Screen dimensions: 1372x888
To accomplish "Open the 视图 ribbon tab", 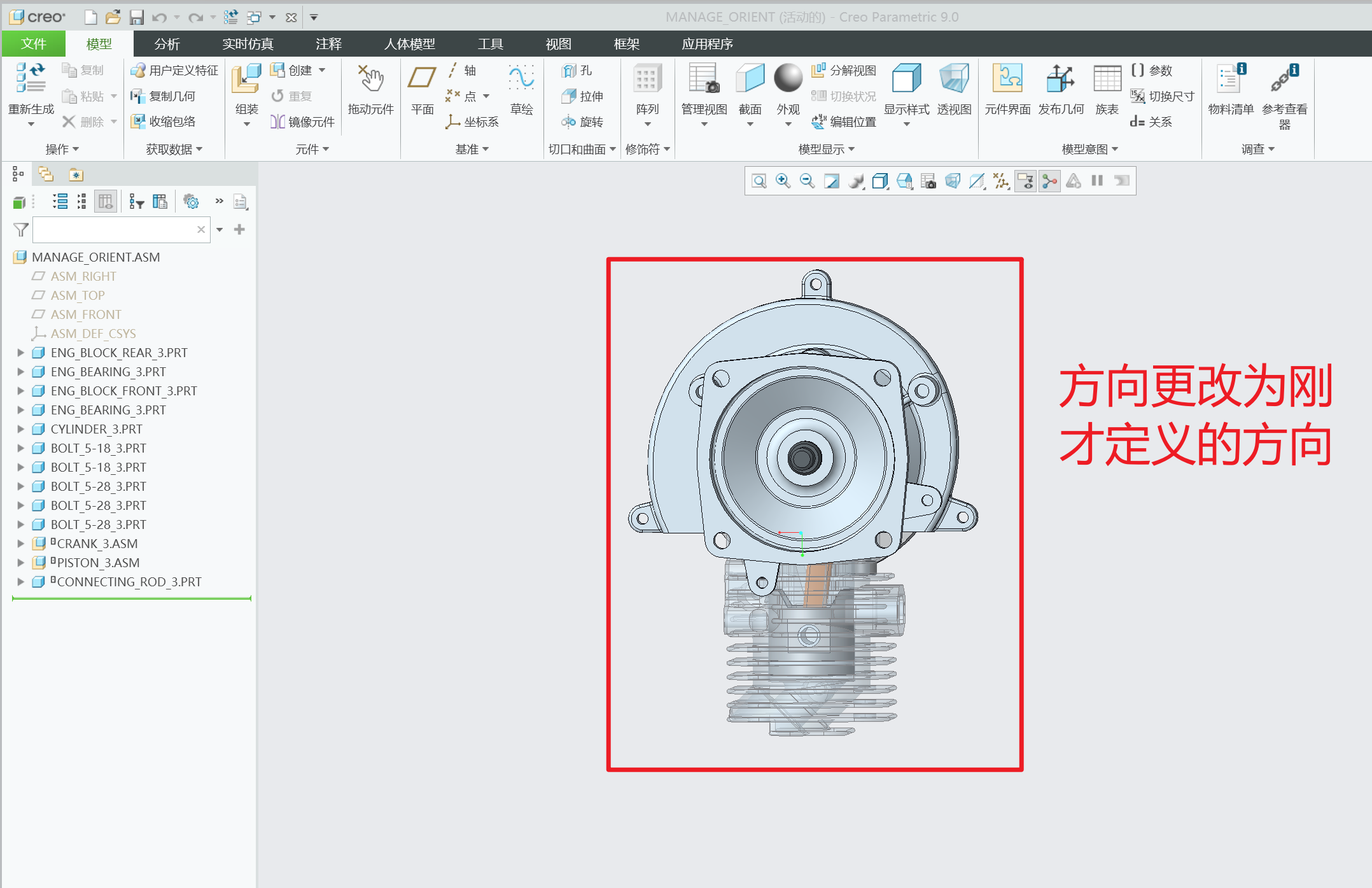I will [558, 44].
